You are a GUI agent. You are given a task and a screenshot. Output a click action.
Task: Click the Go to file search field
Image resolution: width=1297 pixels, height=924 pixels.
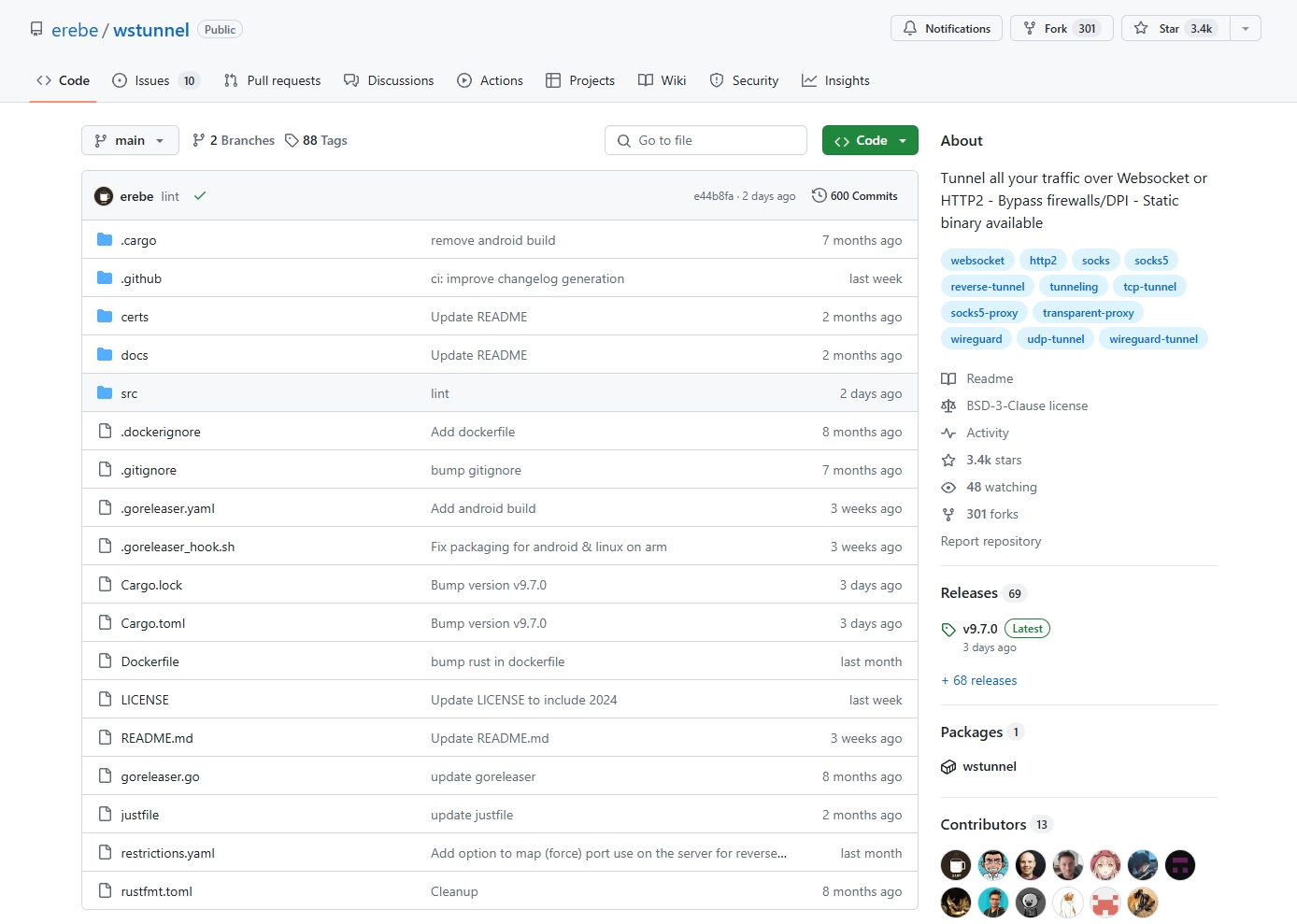pos(706,140)
